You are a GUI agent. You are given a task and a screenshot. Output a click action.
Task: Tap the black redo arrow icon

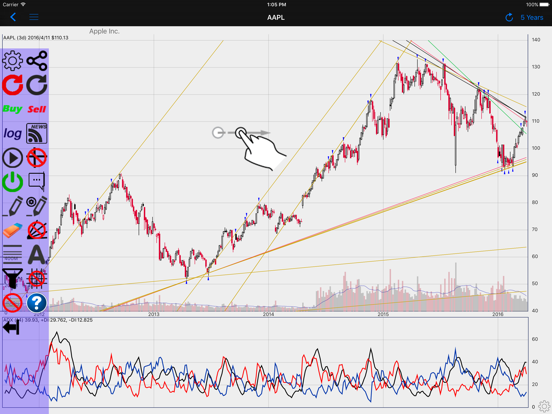coord(37,85)
